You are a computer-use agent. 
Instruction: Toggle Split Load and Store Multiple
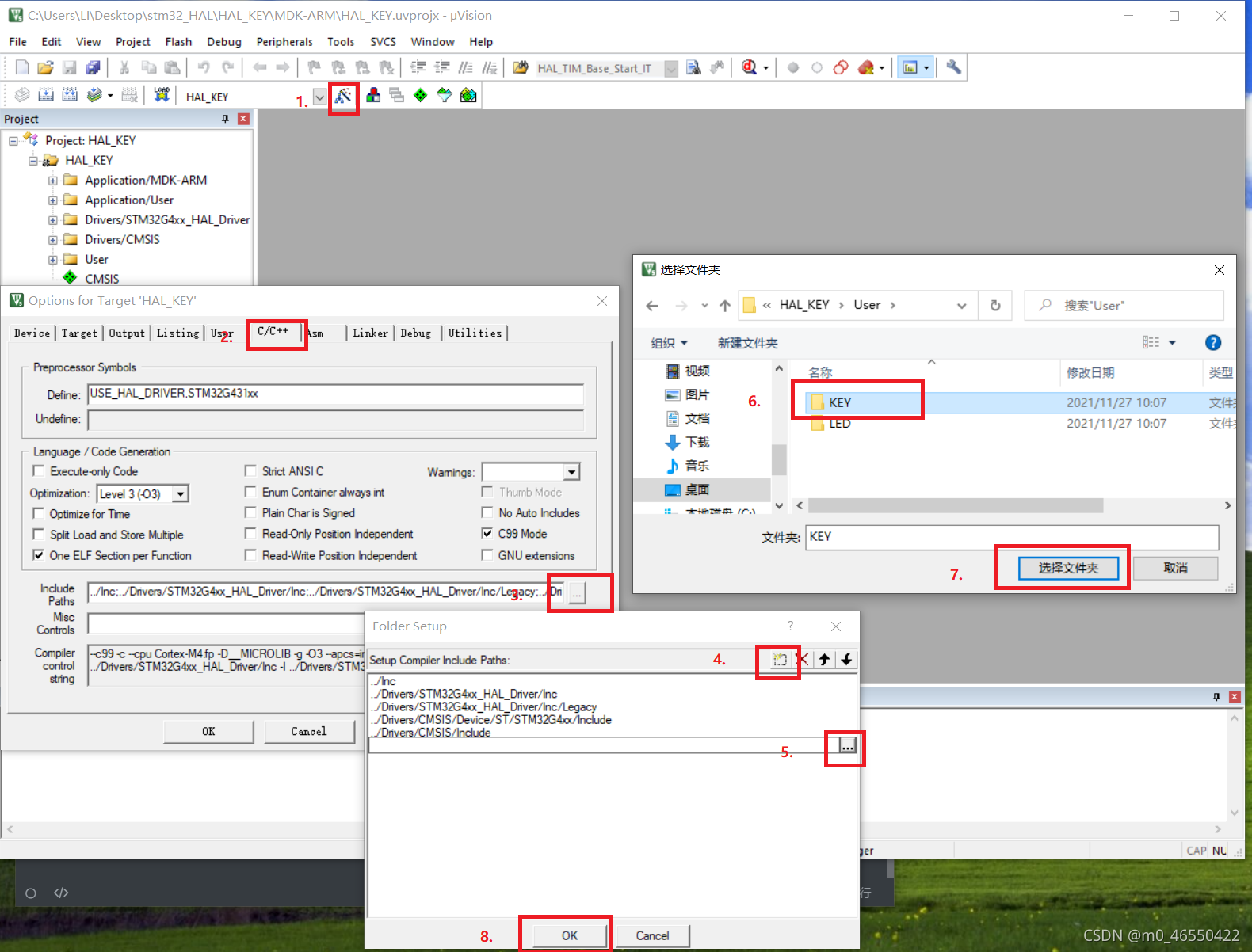coord(38,535)
